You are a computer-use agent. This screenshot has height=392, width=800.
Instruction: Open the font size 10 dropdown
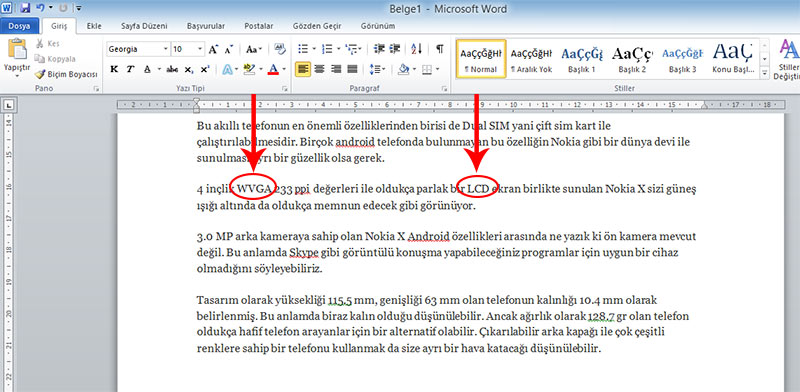(x=200, y=50)
